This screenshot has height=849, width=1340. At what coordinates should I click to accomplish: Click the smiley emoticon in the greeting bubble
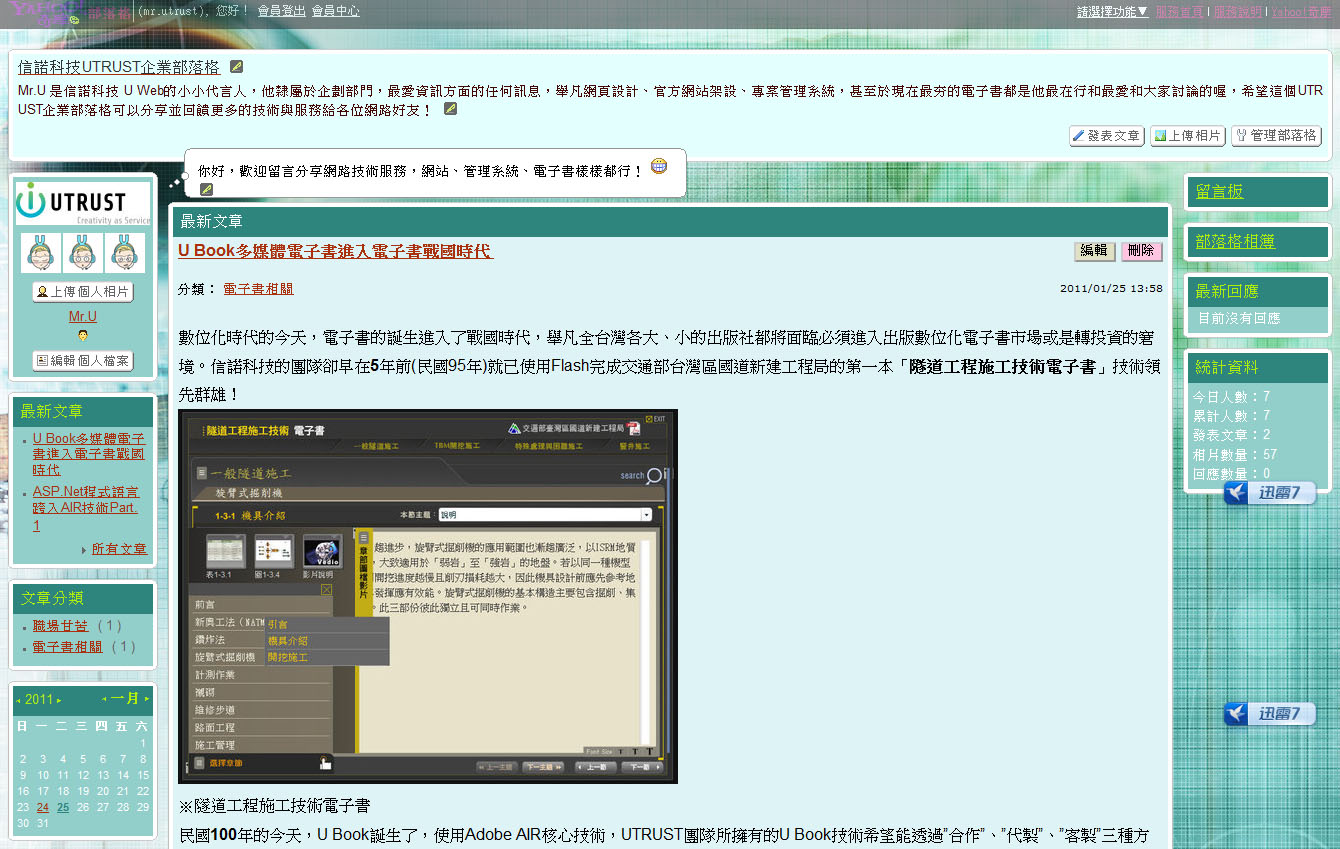tap(659, 166)
